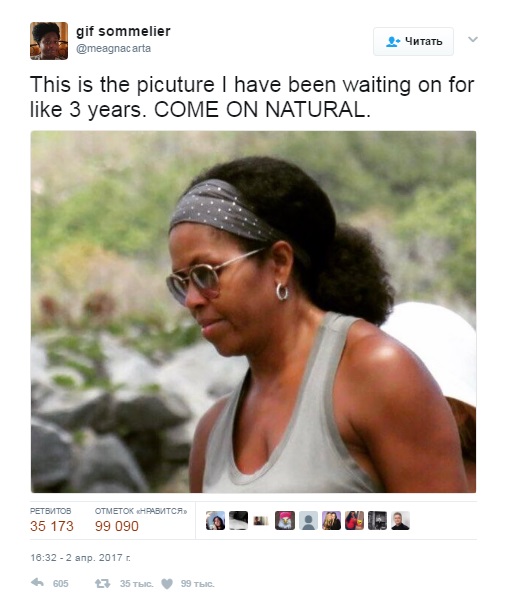
Task: Open the default grey silhouette avatar
Action: [308, 520]
